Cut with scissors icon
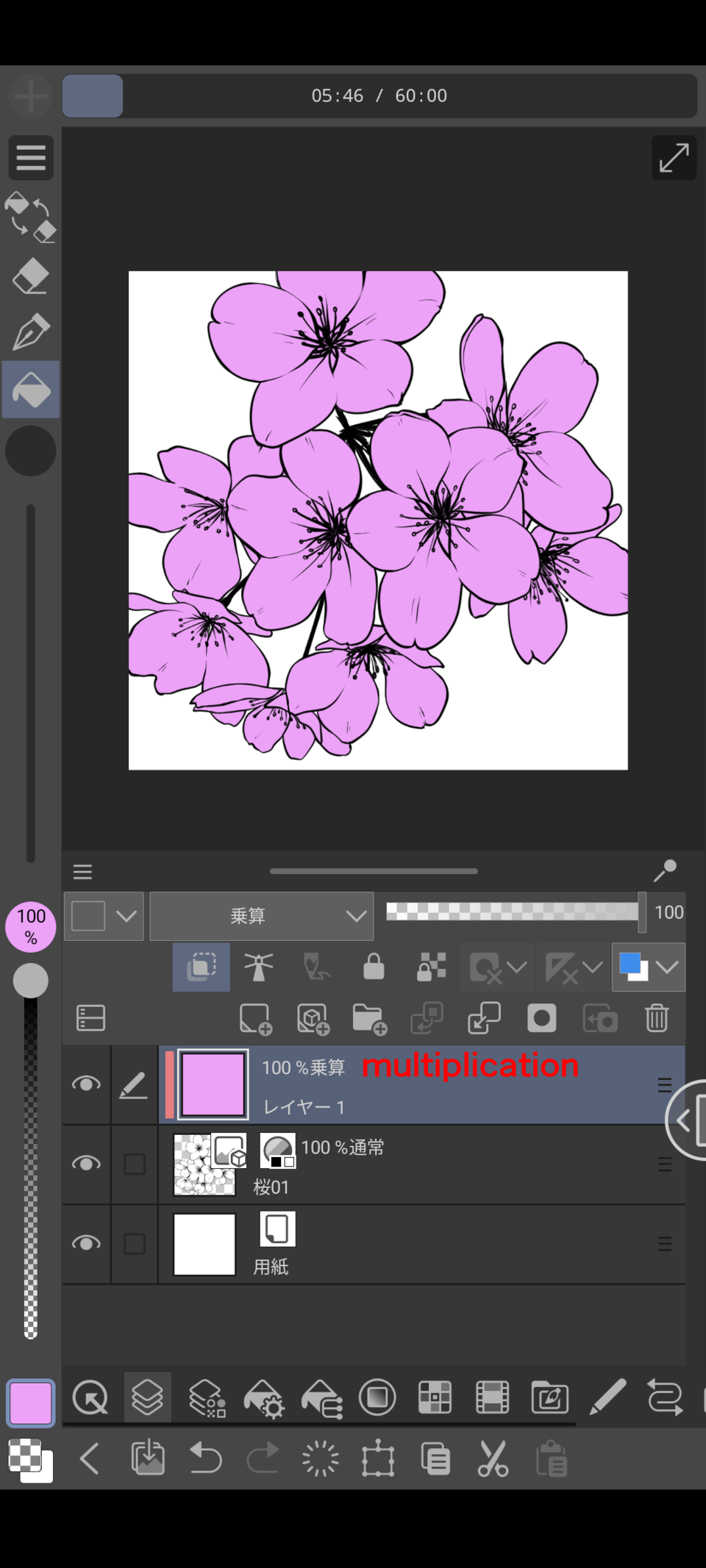The height and width of the screenshot is (1568, 706). [493, 1459]
